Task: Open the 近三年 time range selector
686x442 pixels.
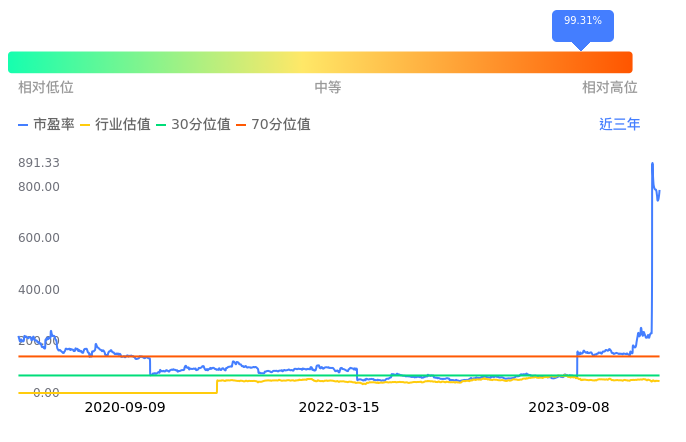Action: 619,125
